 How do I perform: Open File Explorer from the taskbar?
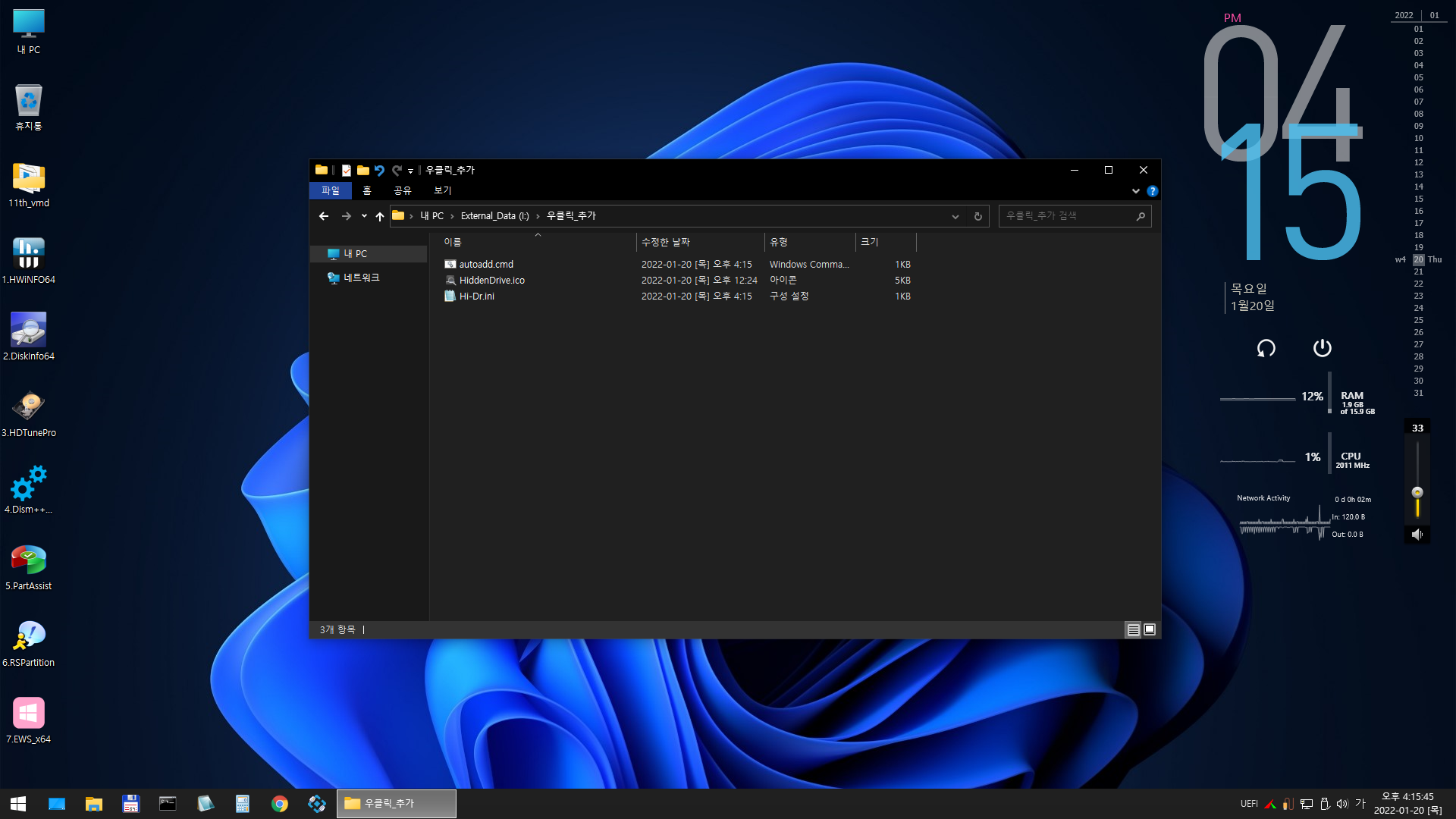pyautogui.click(x=94, y=804)
